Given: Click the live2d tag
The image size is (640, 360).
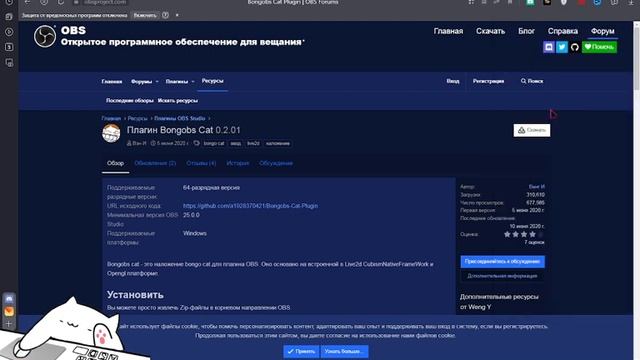Looking at the screenshot, I should [x=253, y=144].
